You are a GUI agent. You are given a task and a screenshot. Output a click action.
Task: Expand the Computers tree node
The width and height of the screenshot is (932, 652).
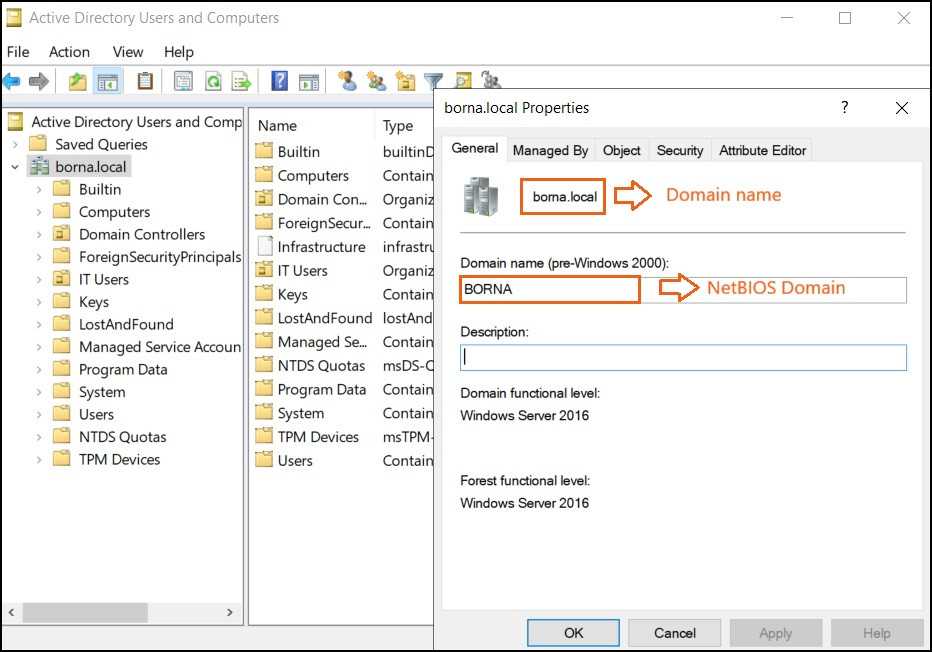(39, 212)
